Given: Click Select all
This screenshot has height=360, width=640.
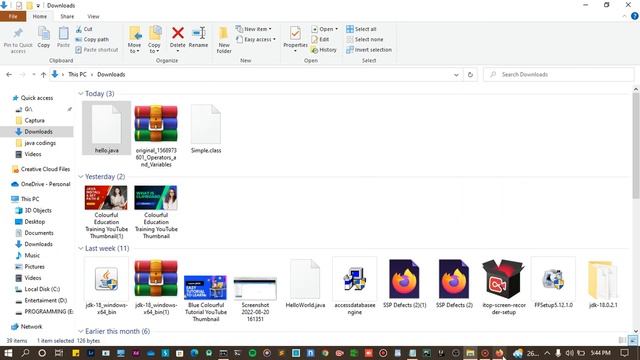Looking at the screenshot, I should (361, 29).
